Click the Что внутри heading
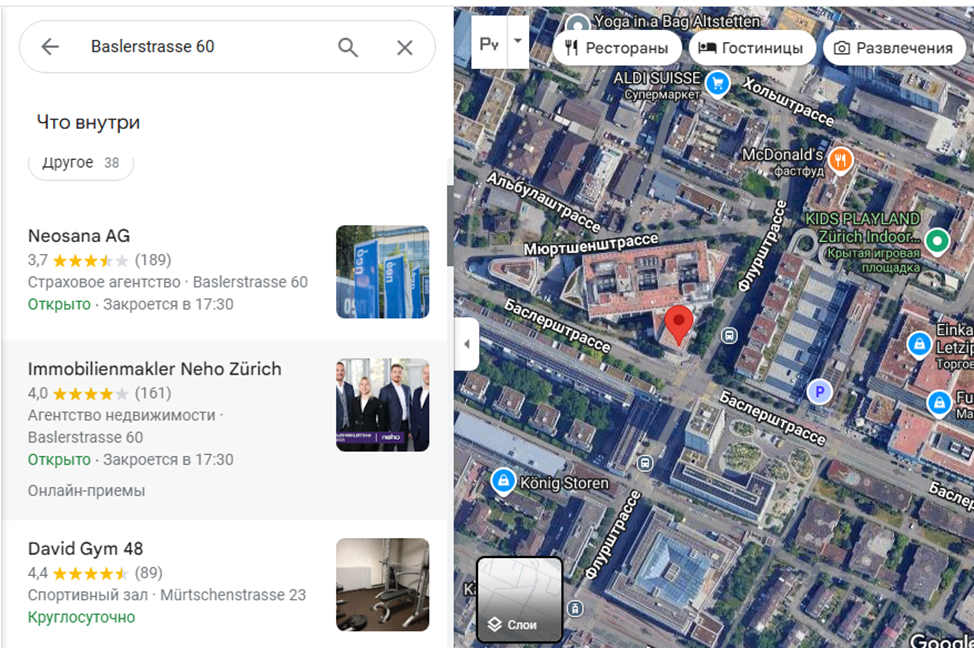The width and height of the screenshot is (974, 648). click(x=88, y=122)
